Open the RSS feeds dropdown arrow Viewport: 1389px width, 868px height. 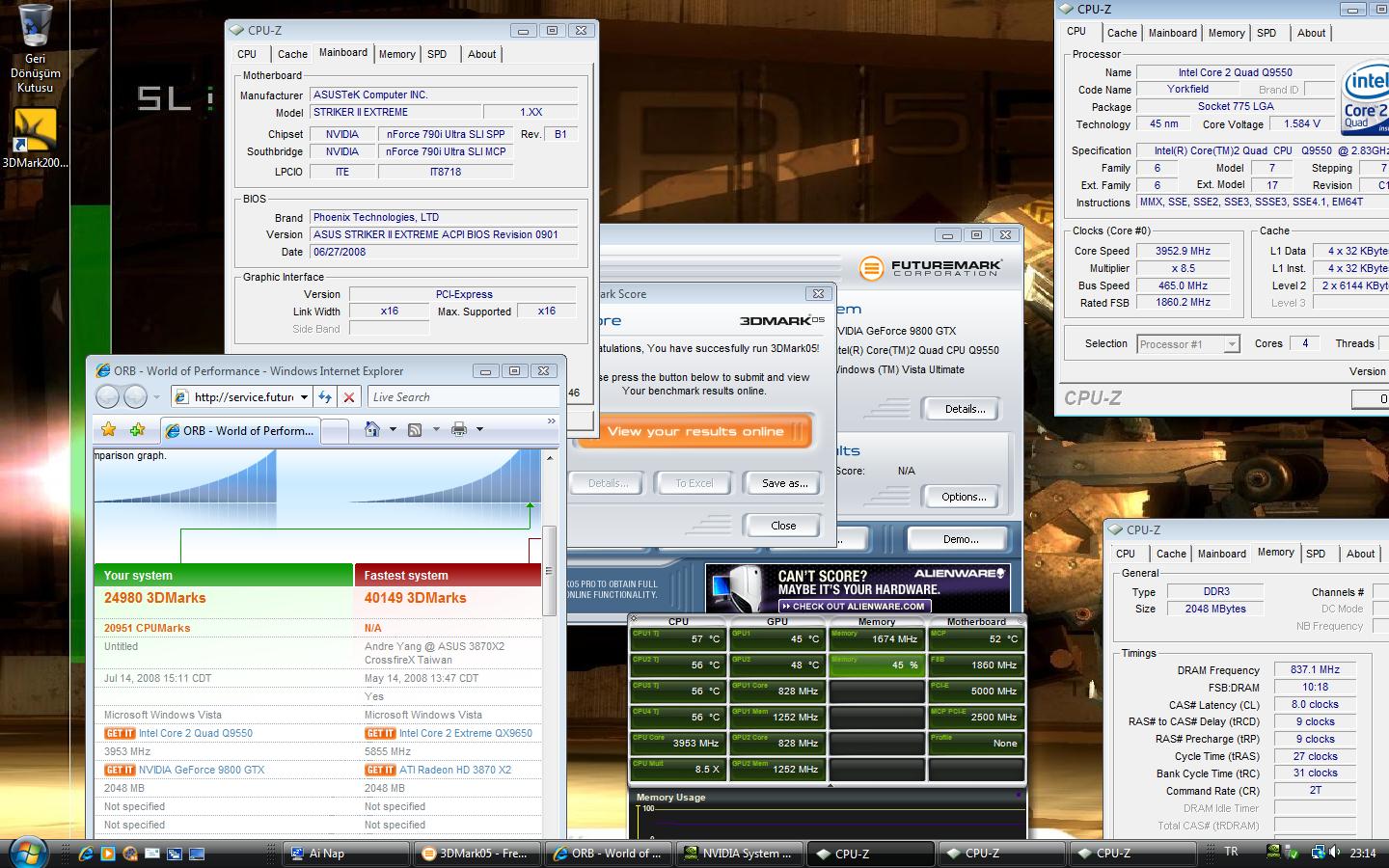tap(436, 429)
